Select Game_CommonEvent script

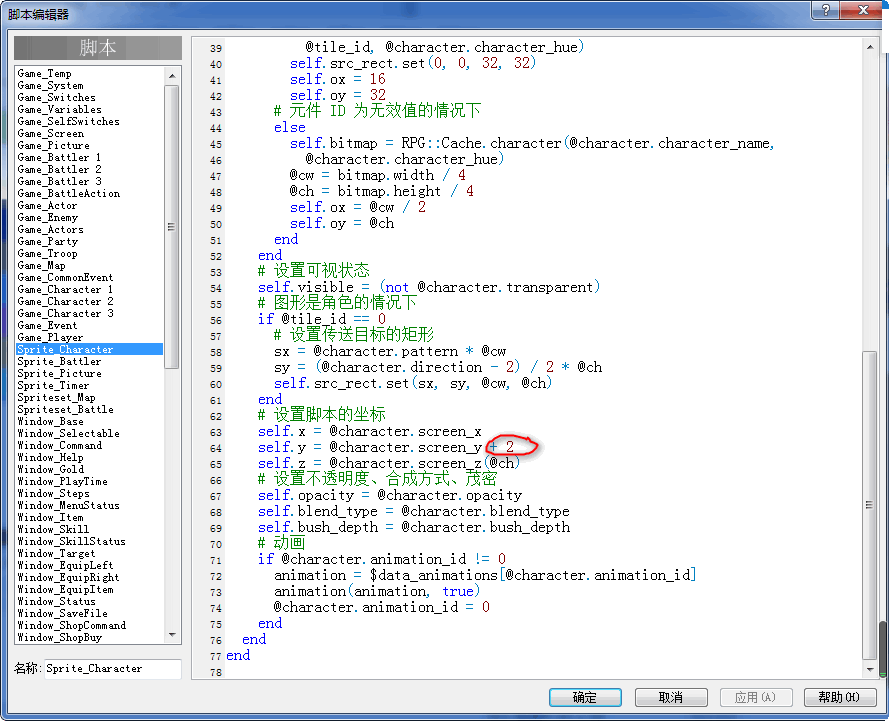[x=65, y=278]
